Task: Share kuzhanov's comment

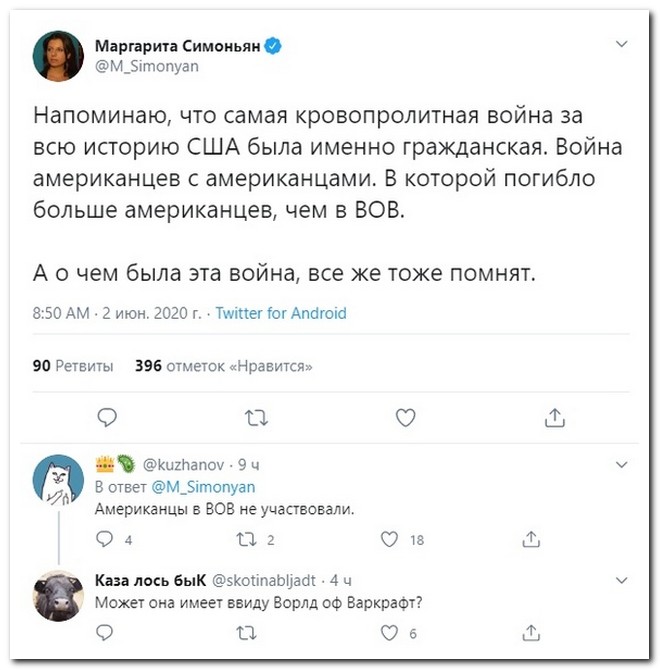Action: (x=531, y=540)
